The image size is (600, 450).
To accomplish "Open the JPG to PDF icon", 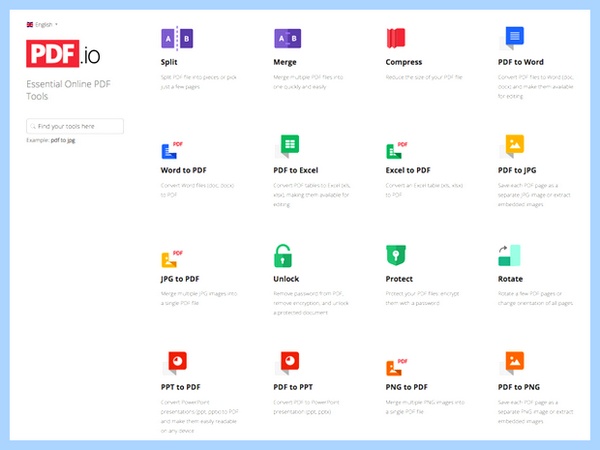I will (172, 259).
